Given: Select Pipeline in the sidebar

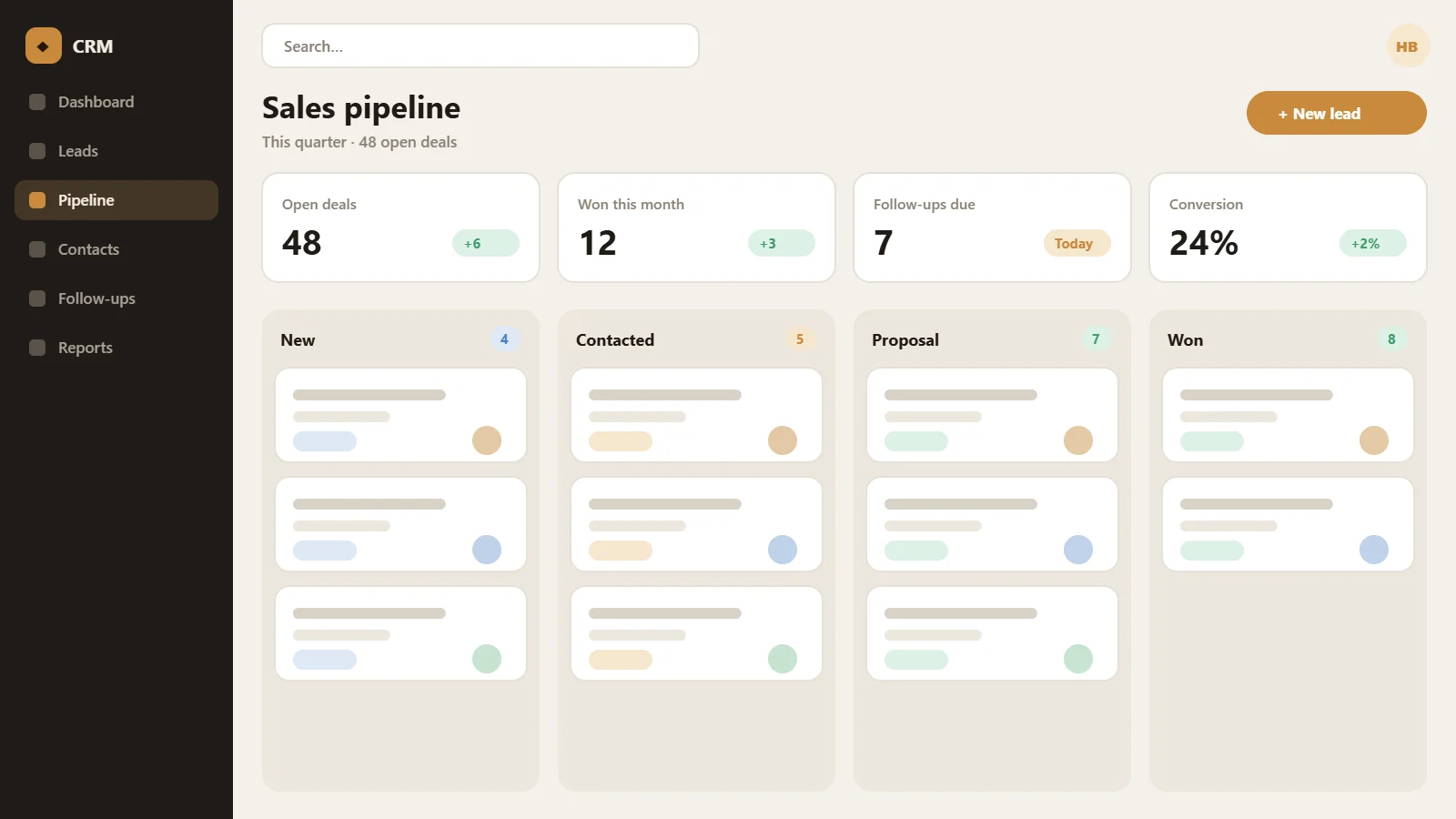Looking at the screenshot, I should [x=116, y=200].
